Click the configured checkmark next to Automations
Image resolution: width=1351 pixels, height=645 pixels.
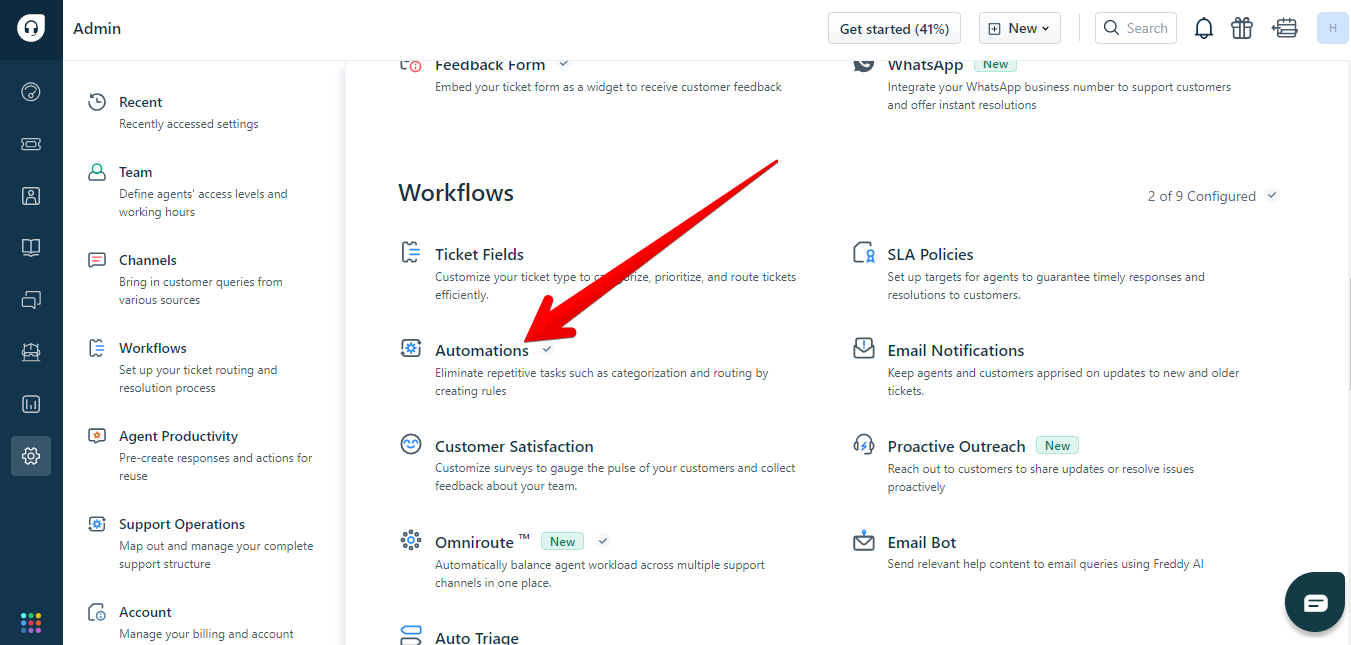coord(546,349)
